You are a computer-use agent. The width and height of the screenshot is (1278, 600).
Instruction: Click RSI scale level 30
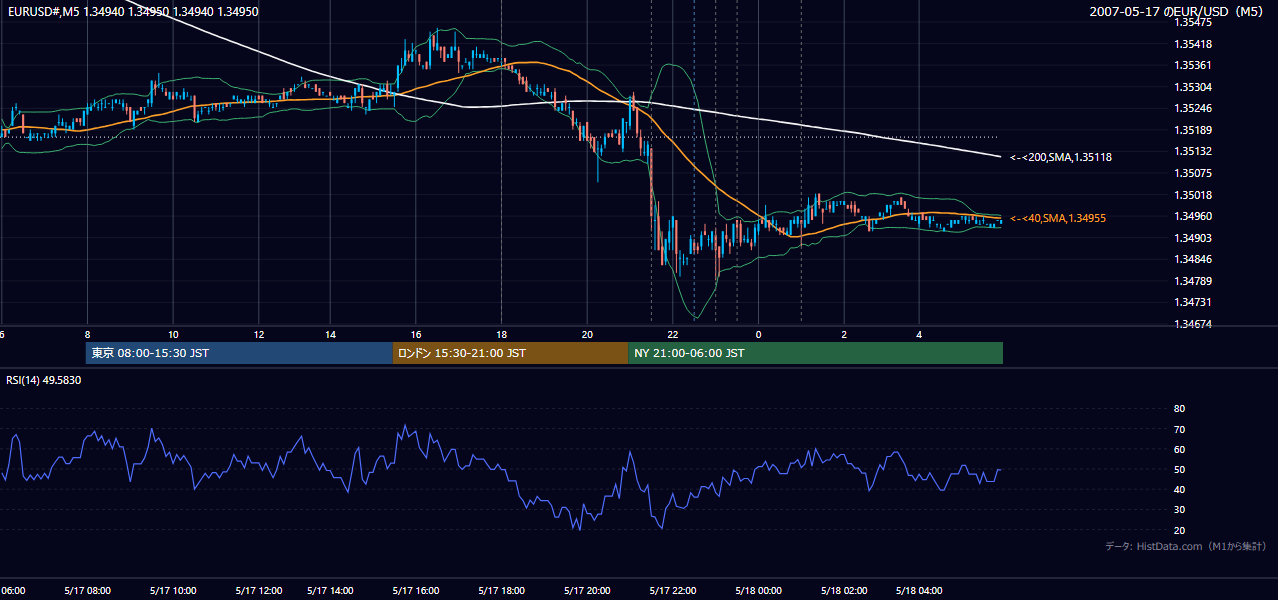1179,510
